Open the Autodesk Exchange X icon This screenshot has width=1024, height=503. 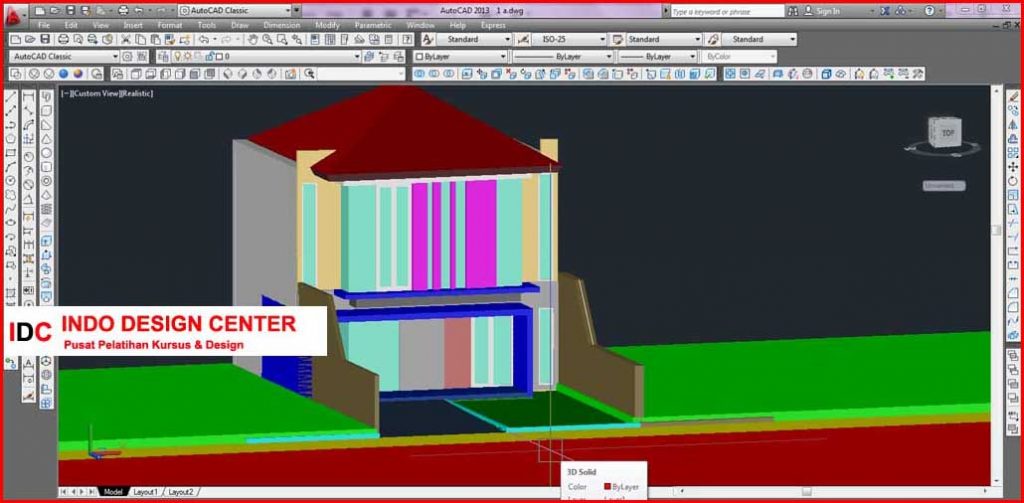tap(885, 11)
